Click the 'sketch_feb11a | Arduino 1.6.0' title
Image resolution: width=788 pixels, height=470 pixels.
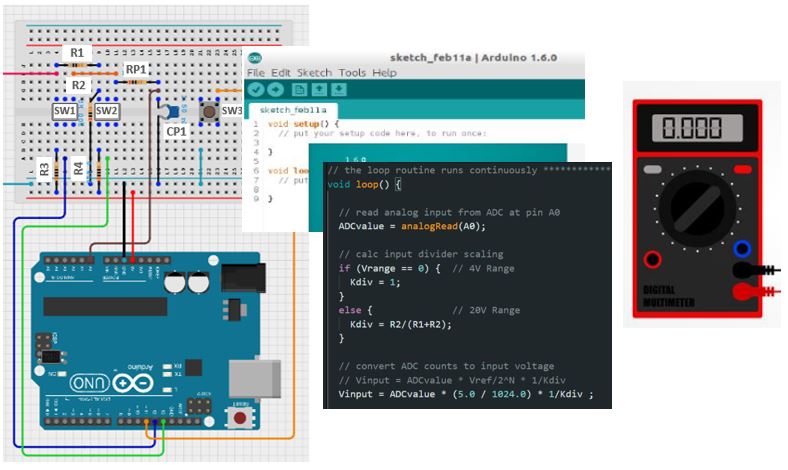[473, 58]
